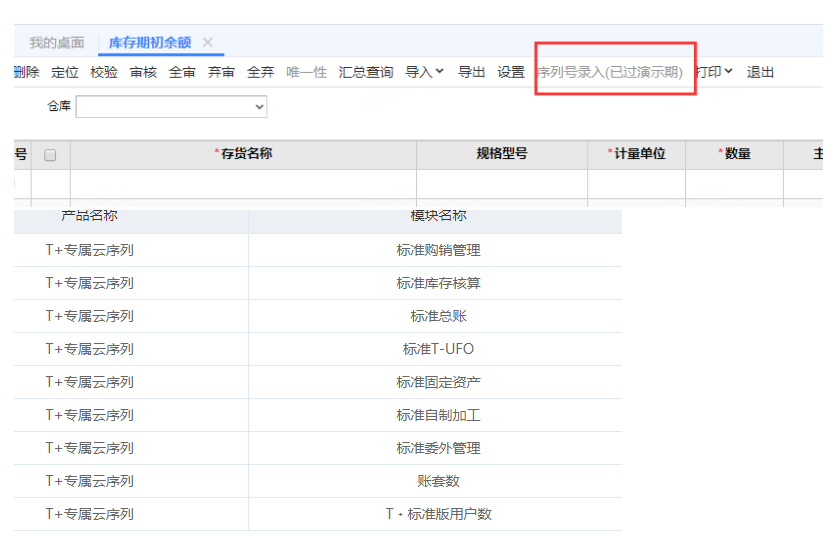The height and width of the screenshot is (535, 830).
Task: Toggle the select-all checkbox in table header
Action: 50,155
